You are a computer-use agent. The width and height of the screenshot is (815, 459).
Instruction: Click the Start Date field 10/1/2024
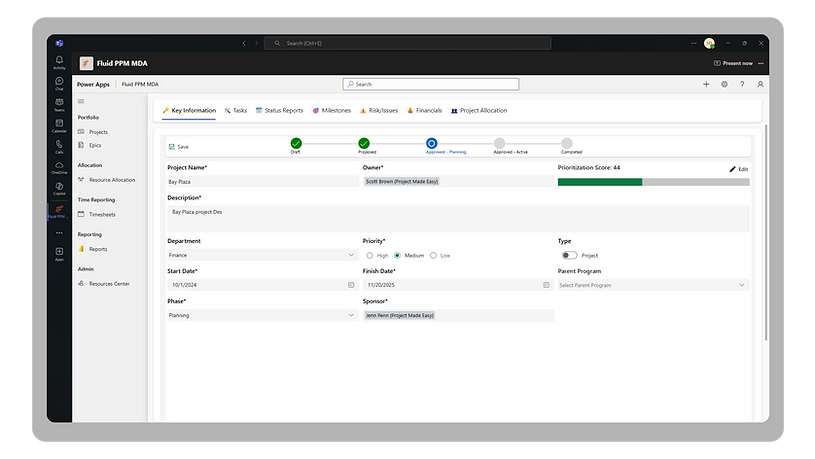[x=262, y=285]
